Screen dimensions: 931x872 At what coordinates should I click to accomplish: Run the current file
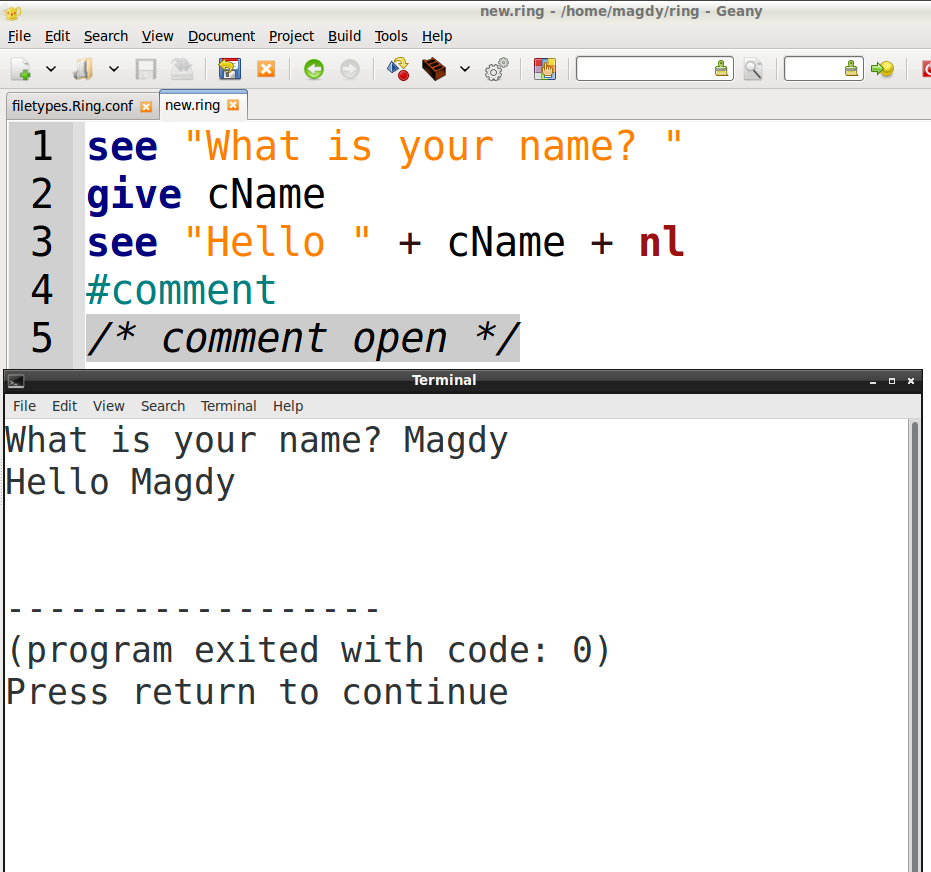[x=494, y=68]
